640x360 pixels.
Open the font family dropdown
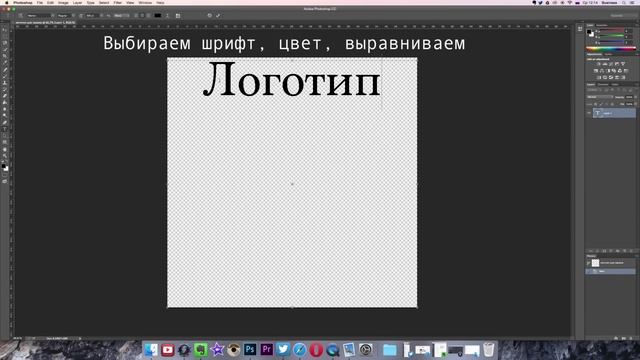click(39, 16)
